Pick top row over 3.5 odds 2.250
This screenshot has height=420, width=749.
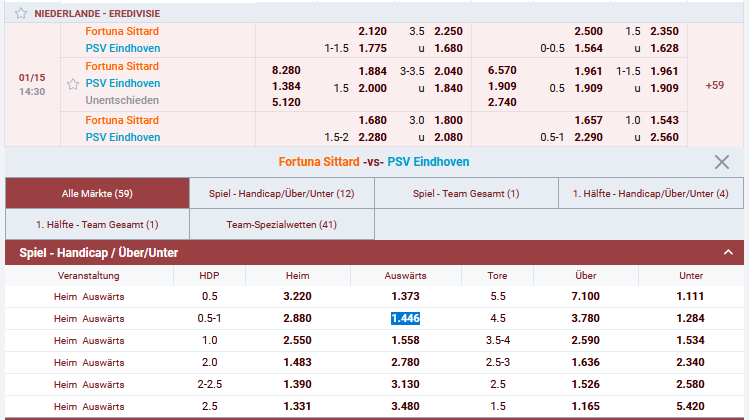coord(448,32)
